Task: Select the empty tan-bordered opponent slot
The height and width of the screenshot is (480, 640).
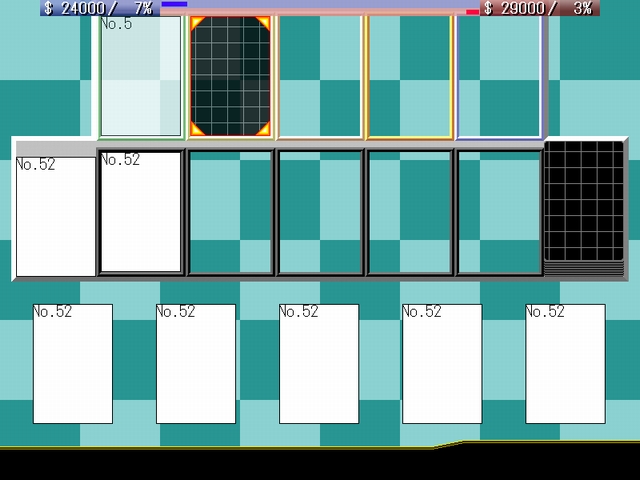Action: click(320, 77)
